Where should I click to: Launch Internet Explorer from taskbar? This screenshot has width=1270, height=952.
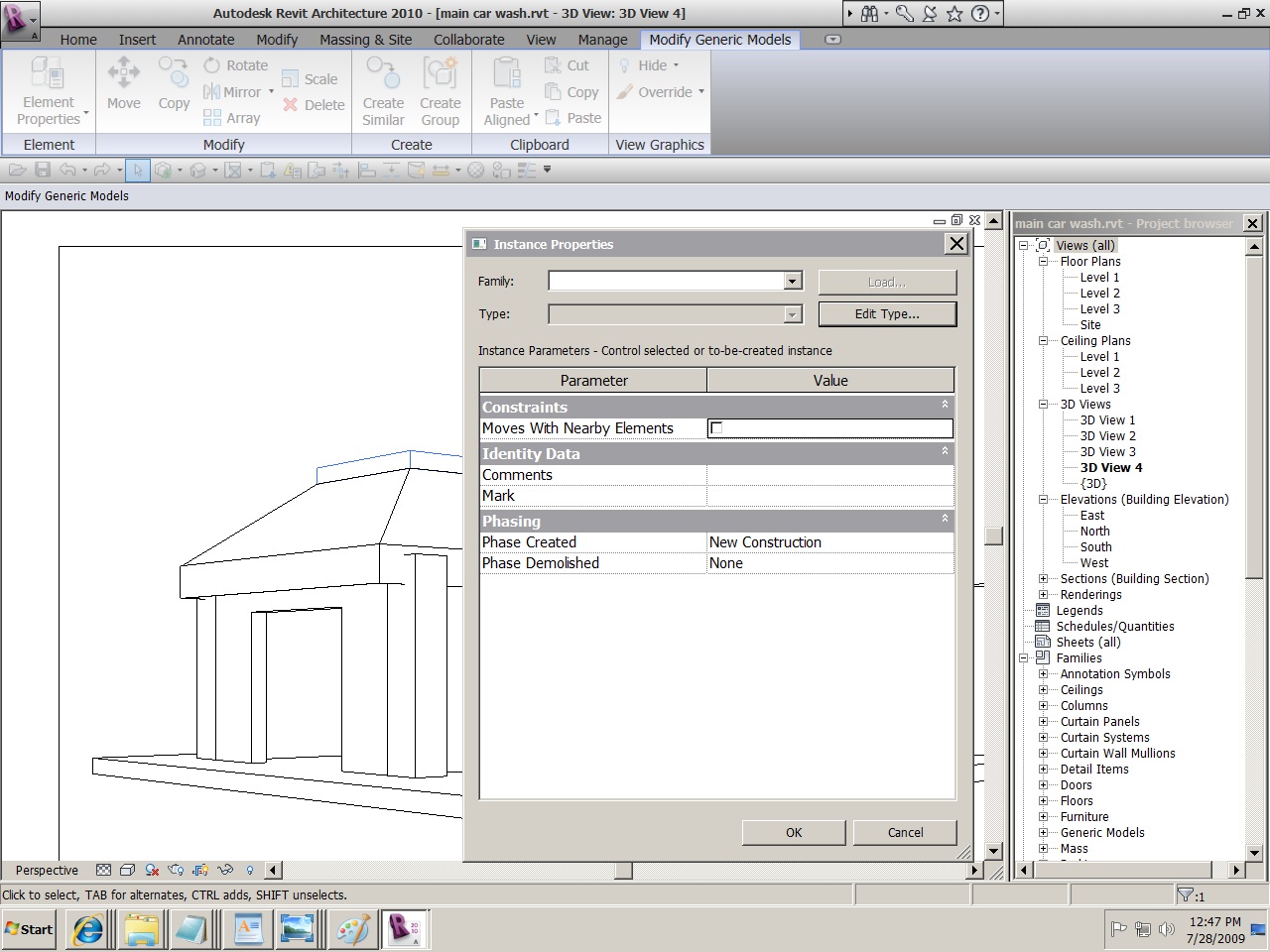click(88, 929)
